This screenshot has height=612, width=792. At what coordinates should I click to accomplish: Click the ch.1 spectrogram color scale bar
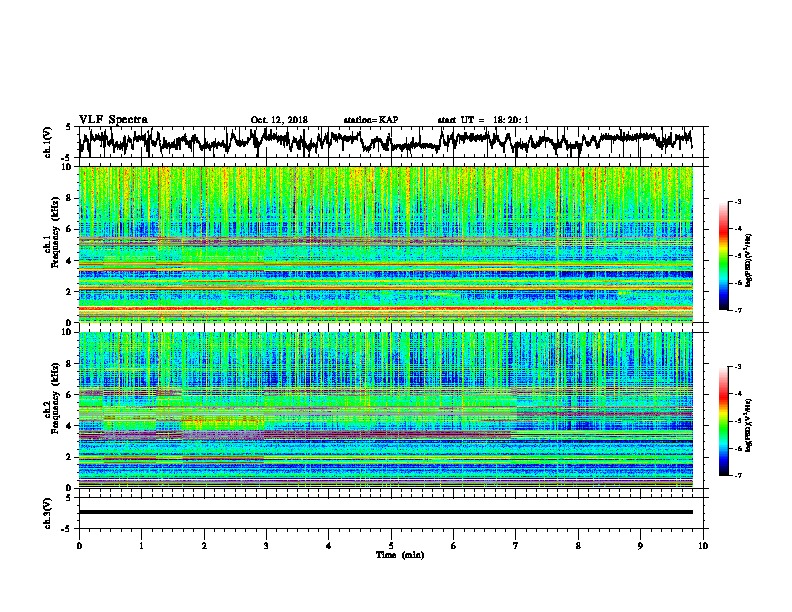pyautogui.click(x=724, y=256)
